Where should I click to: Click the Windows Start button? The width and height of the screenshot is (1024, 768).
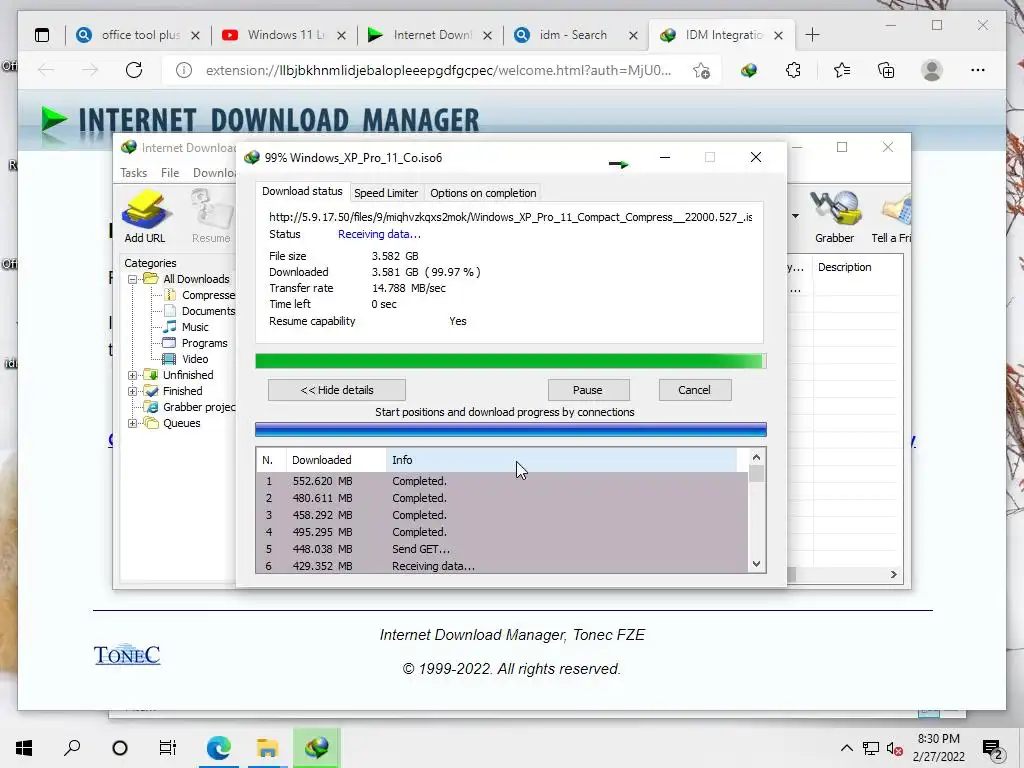(24, 748)
